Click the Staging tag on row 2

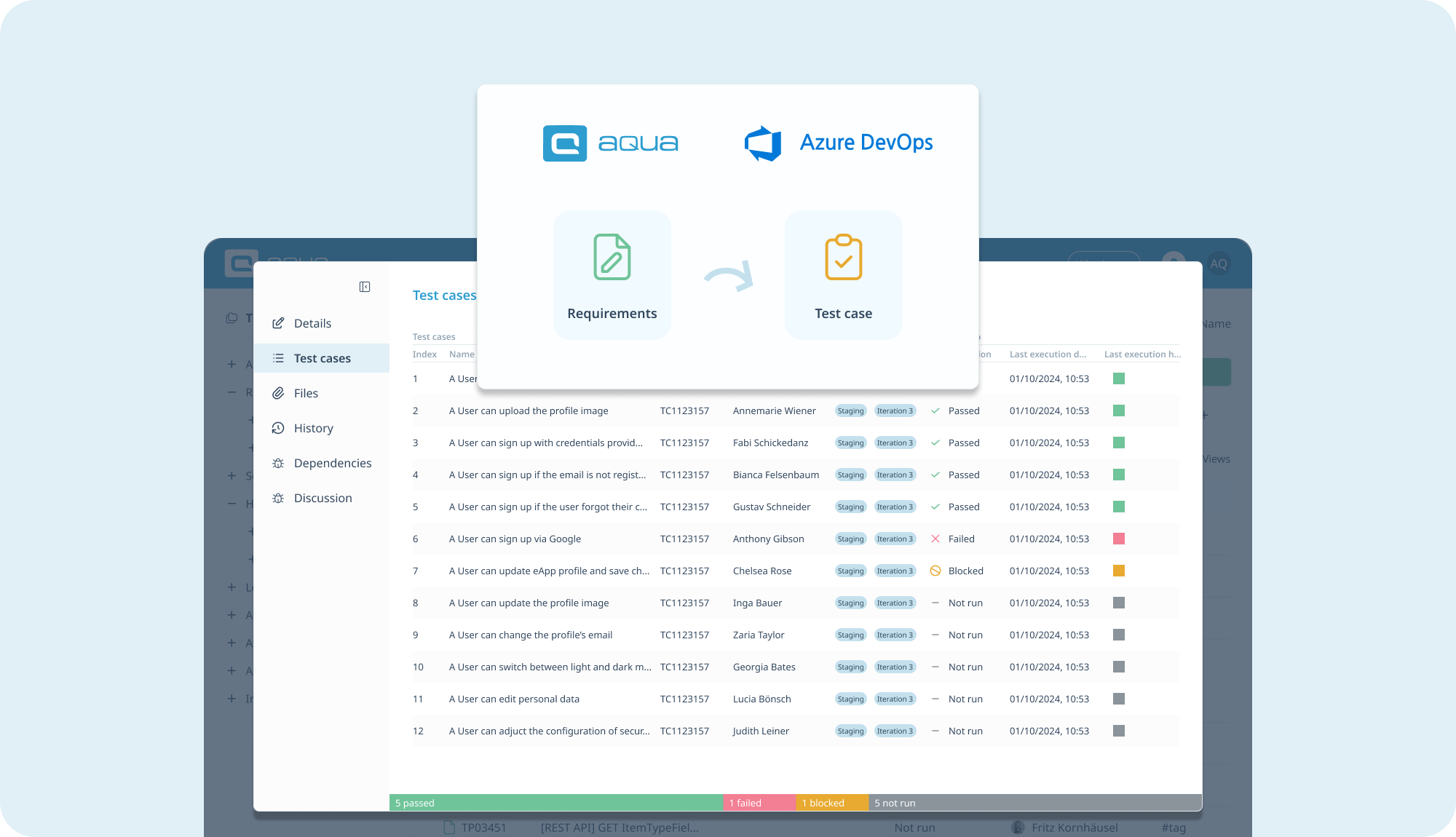[x=850, y=410]
